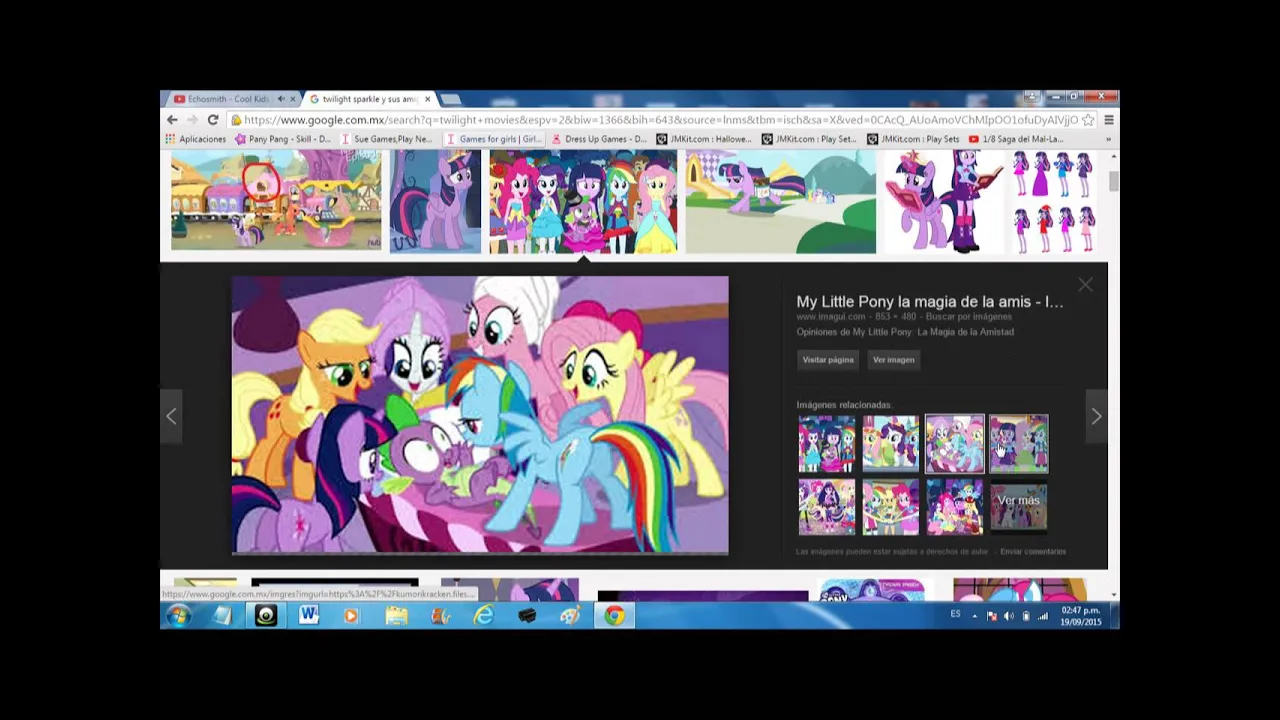Click the Ver más related images tile

1019,505
